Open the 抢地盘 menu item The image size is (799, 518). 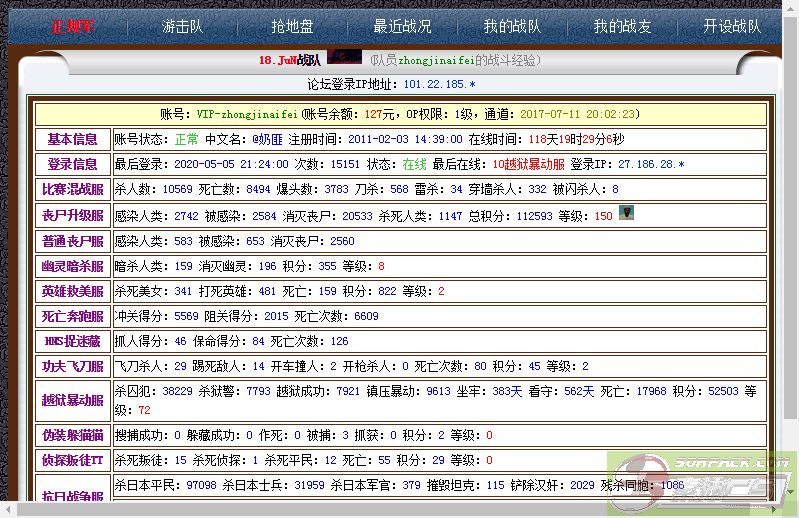point(292,27)
